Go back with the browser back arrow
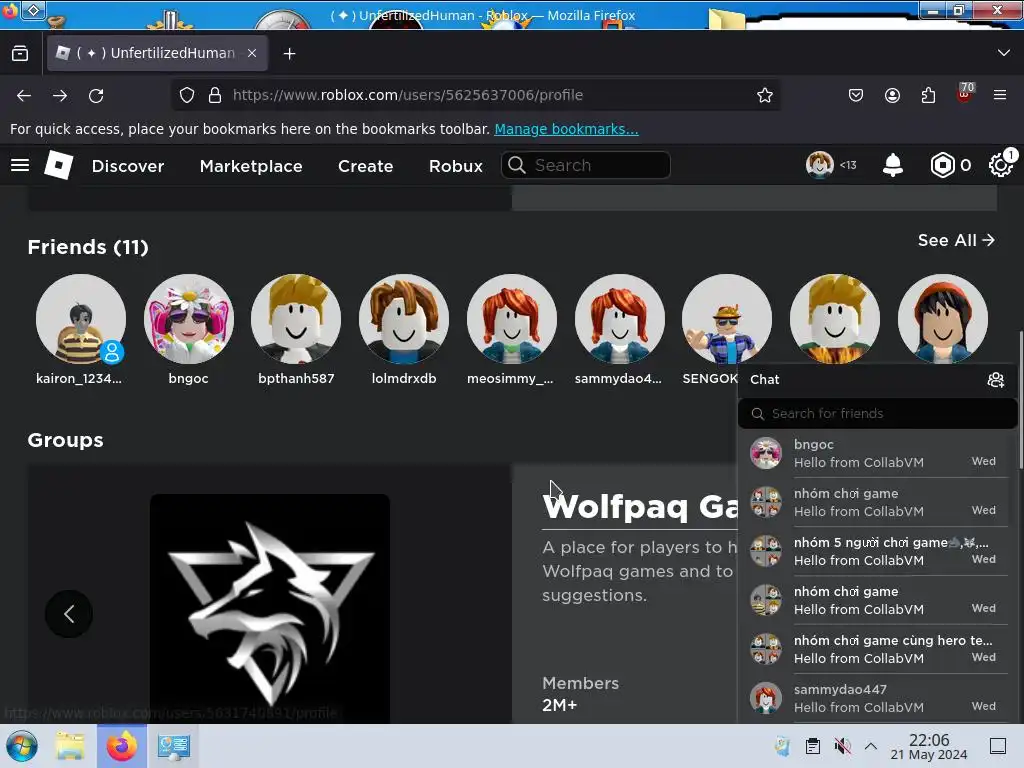The image size is (1024, 768). point(24,95)
